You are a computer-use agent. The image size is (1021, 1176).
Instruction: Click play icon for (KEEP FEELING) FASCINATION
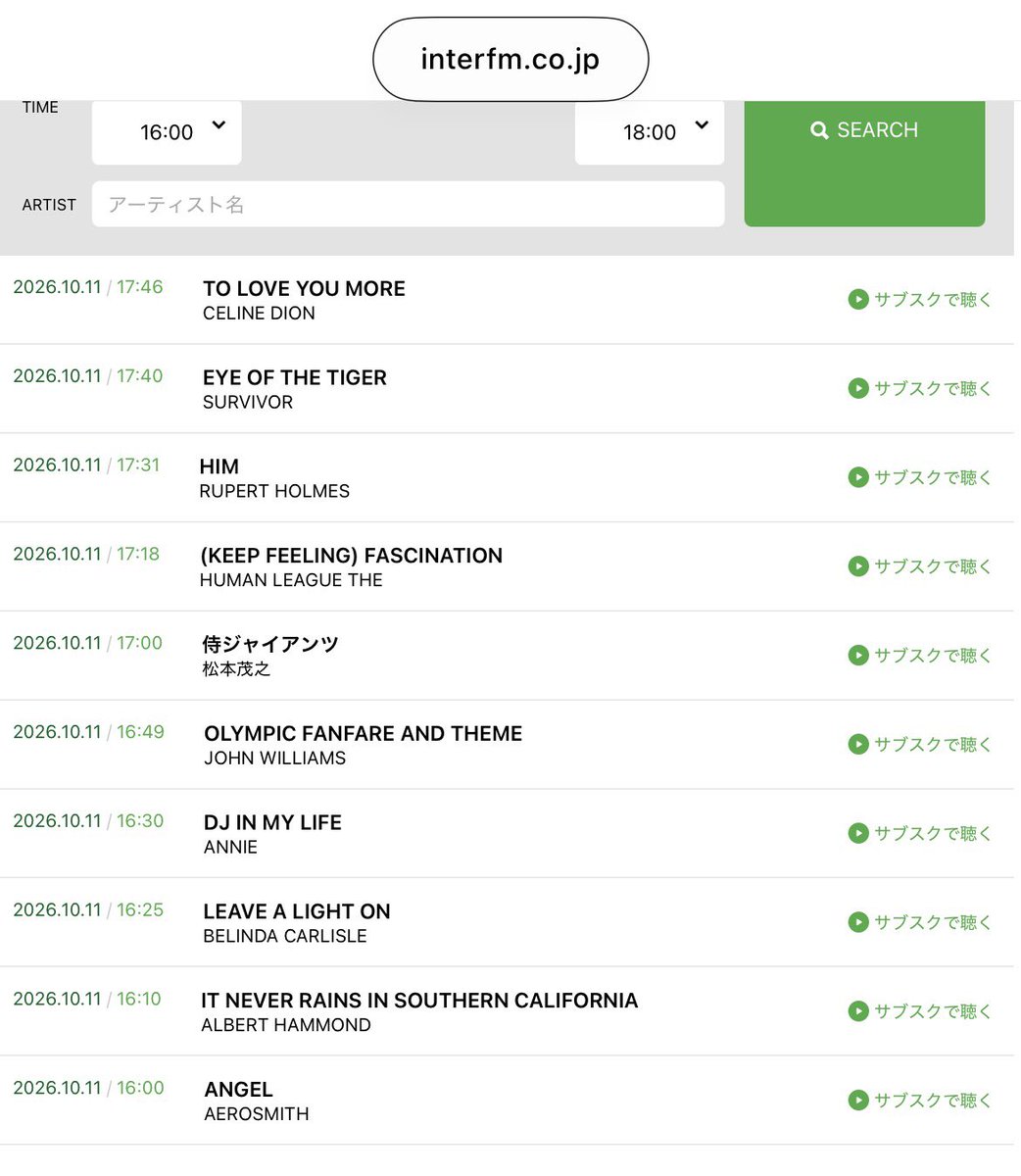click(858, 565)
